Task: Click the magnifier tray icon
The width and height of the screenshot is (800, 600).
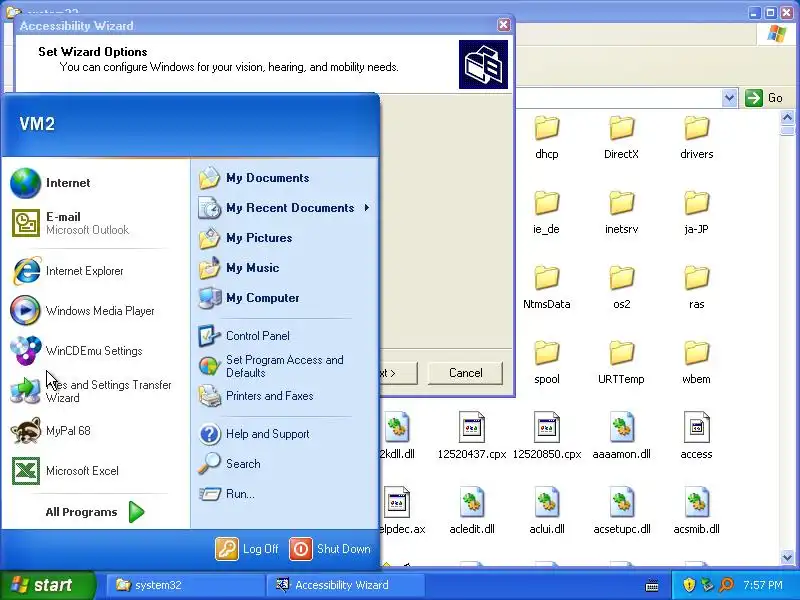Action: [726, 585]
